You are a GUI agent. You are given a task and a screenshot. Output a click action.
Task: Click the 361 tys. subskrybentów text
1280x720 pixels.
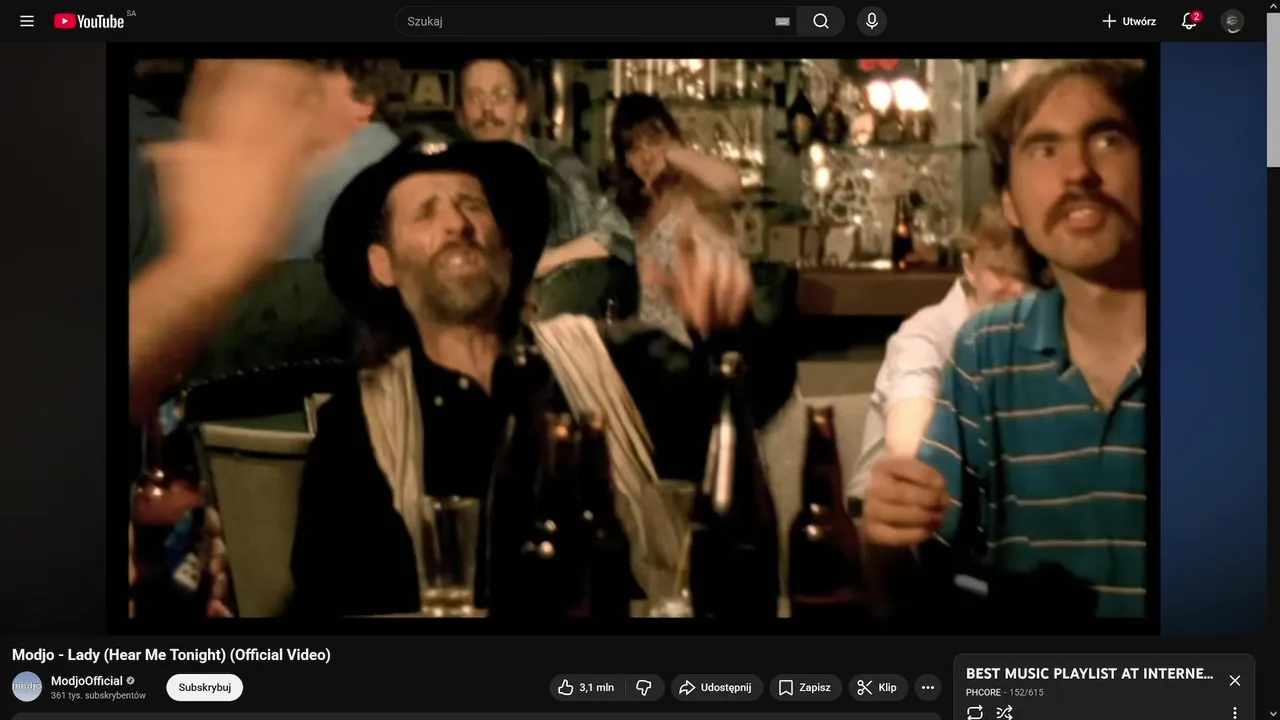pos(98,695)
